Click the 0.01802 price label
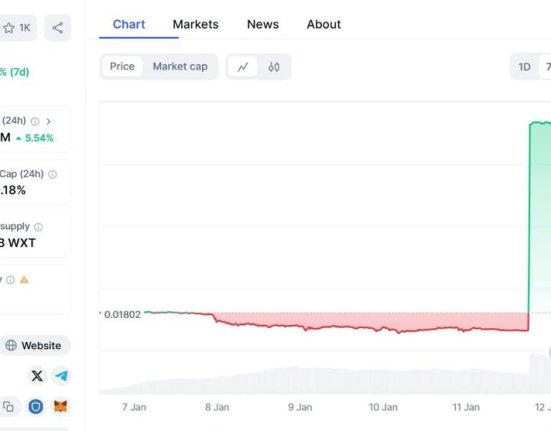The height and width of the screenshot is (431, 551). tap(122, 314)
